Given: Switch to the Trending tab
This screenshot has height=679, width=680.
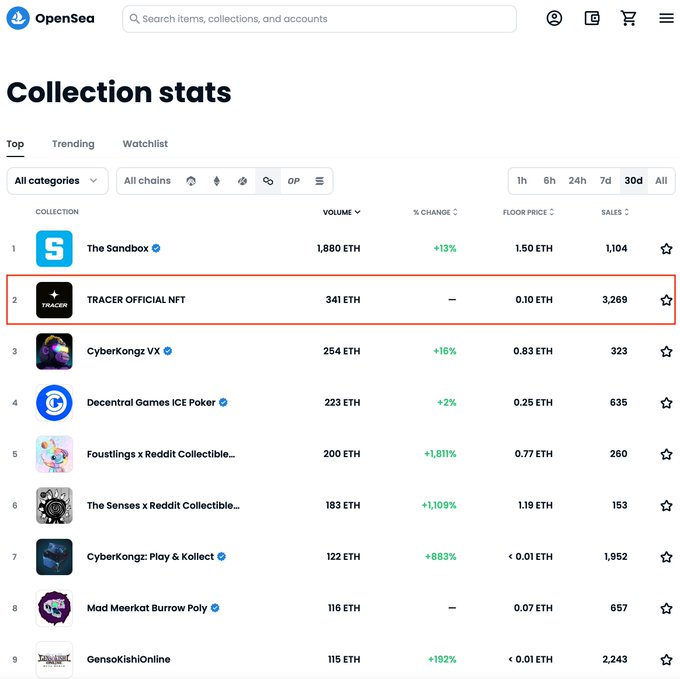Looking at the screenshot, I should [x=73, y=144].
